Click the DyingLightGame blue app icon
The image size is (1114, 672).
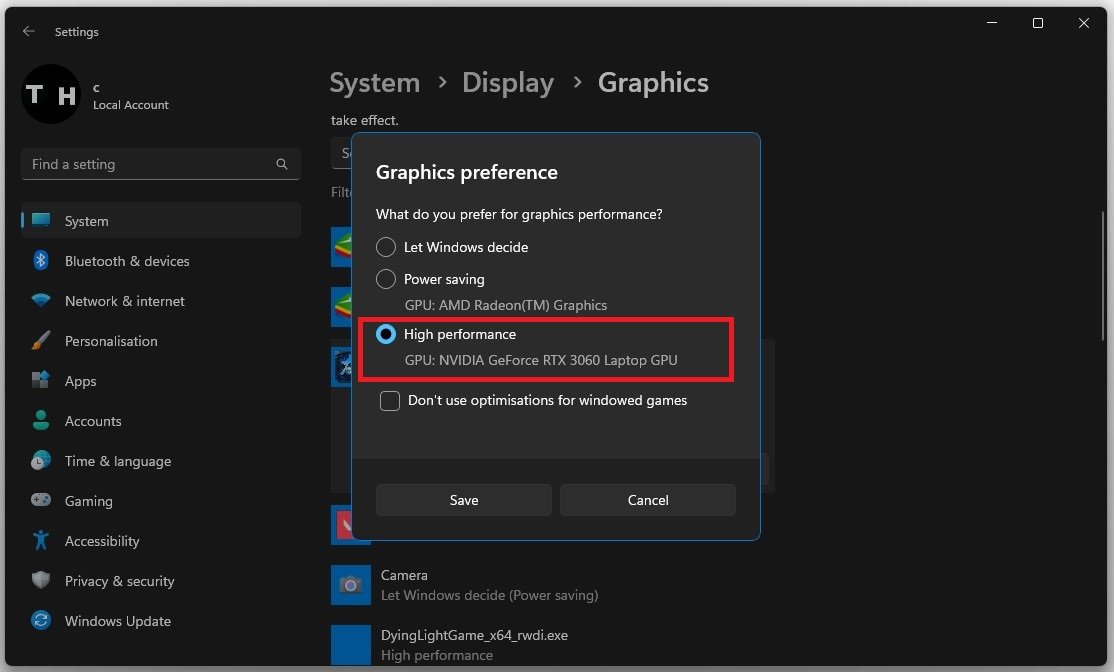[350, 644]
